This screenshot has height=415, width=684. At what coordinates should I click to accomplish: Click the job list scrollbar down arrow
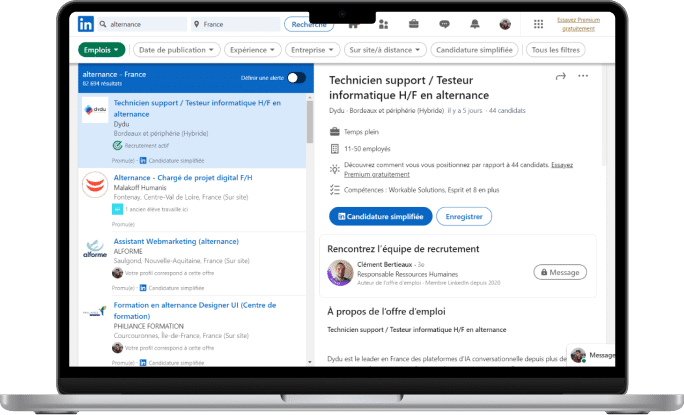(310, 362)
